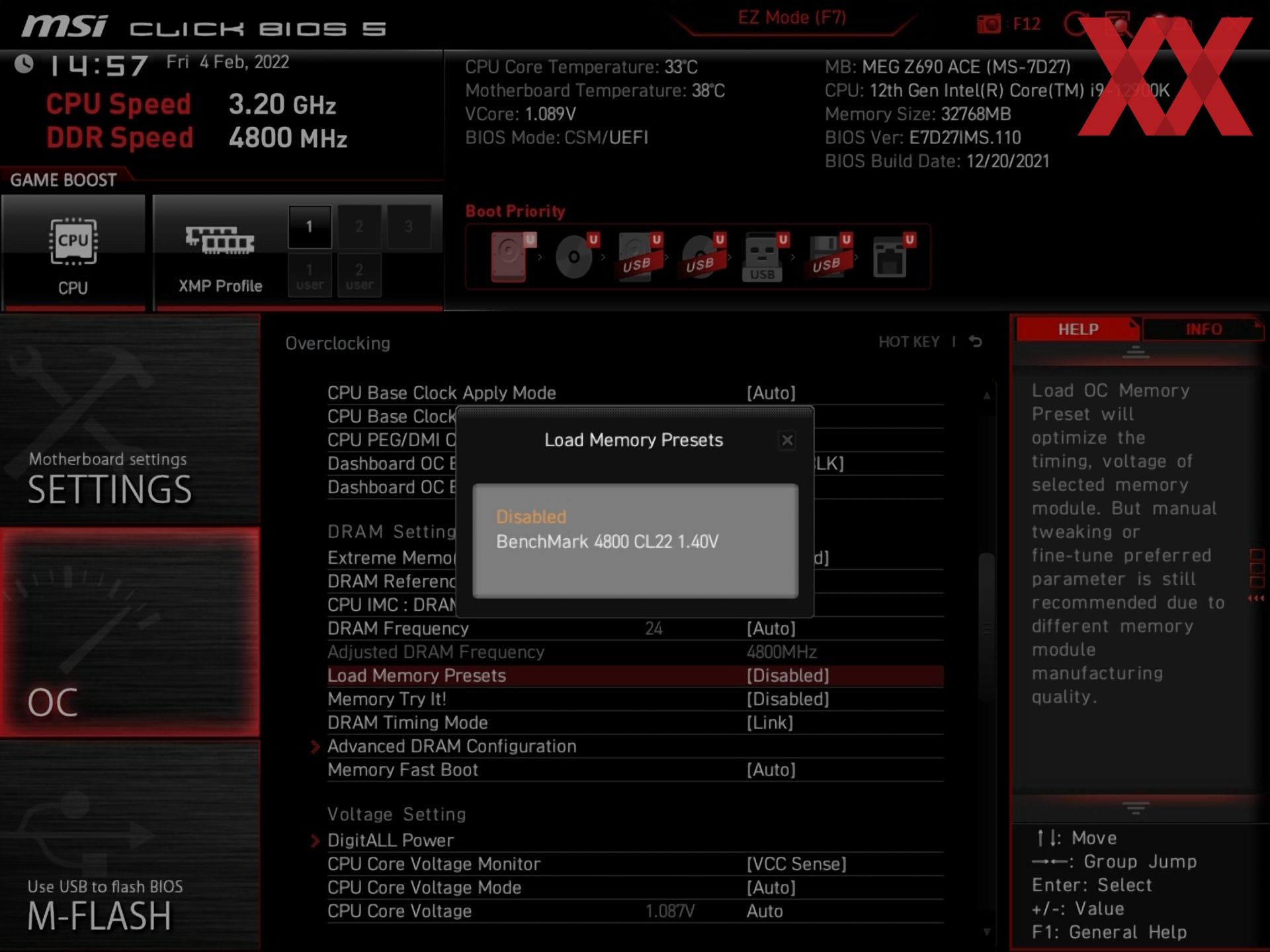This screenshot has width=1270, height=952.
Task: Select the USB hard disk boot icon
Action: [639, 257]
